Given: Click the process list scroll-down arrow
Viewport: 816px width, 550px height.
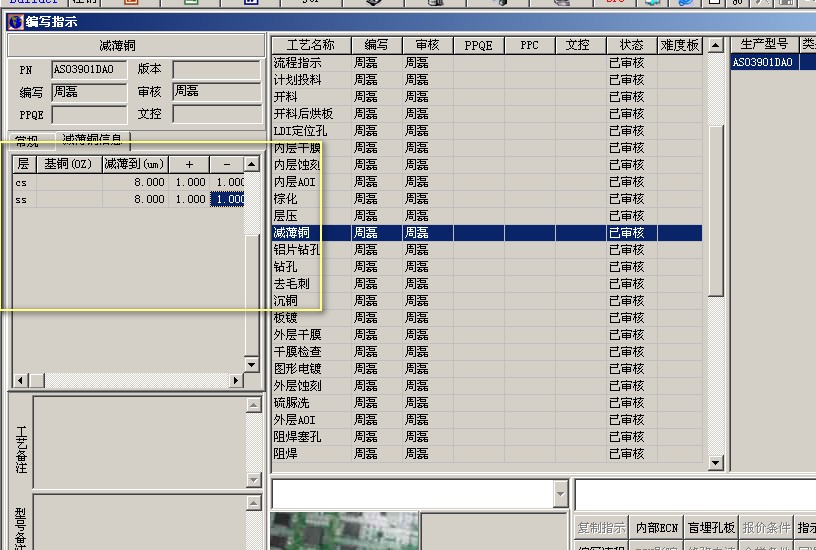Looking at the screenshot, I should coord(716,462).
